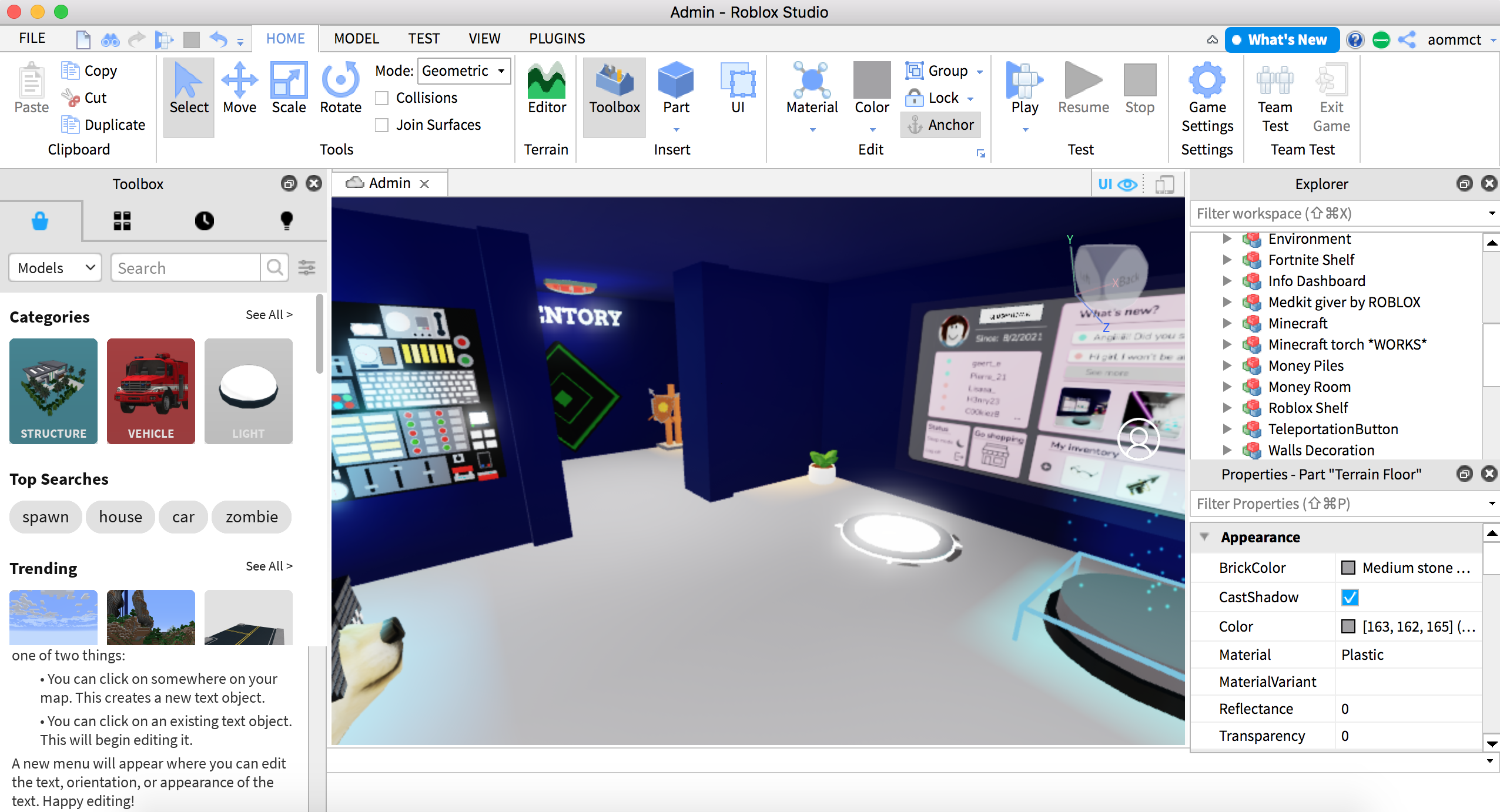The height and width of the screenshot is (812, 1500).
Task: Open the Play mode dropdown arrow
Action: pyautogui.click(x=1025, y=129)
